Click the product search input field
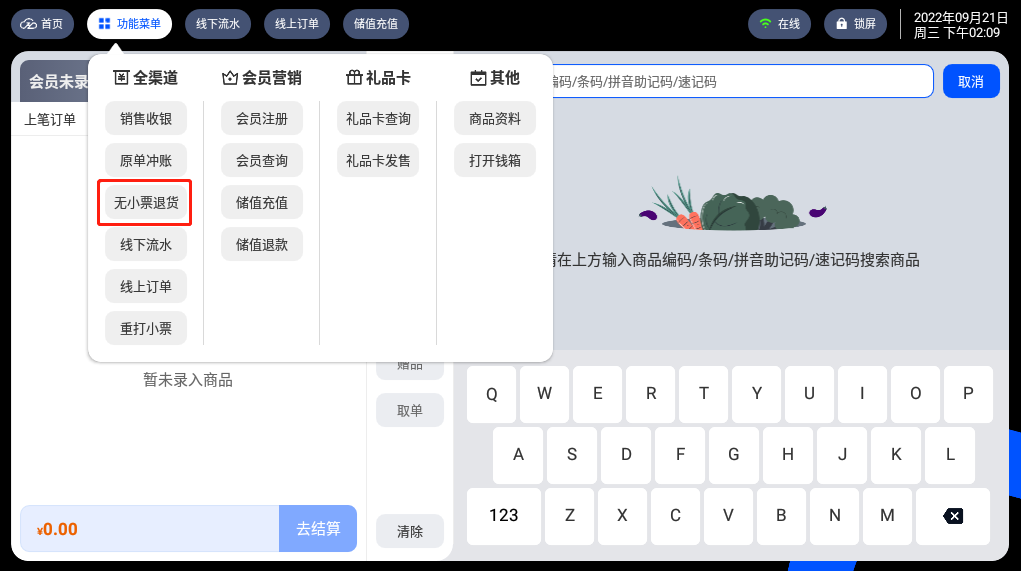Screen dimensions: 1021x571 coord(742,81)
